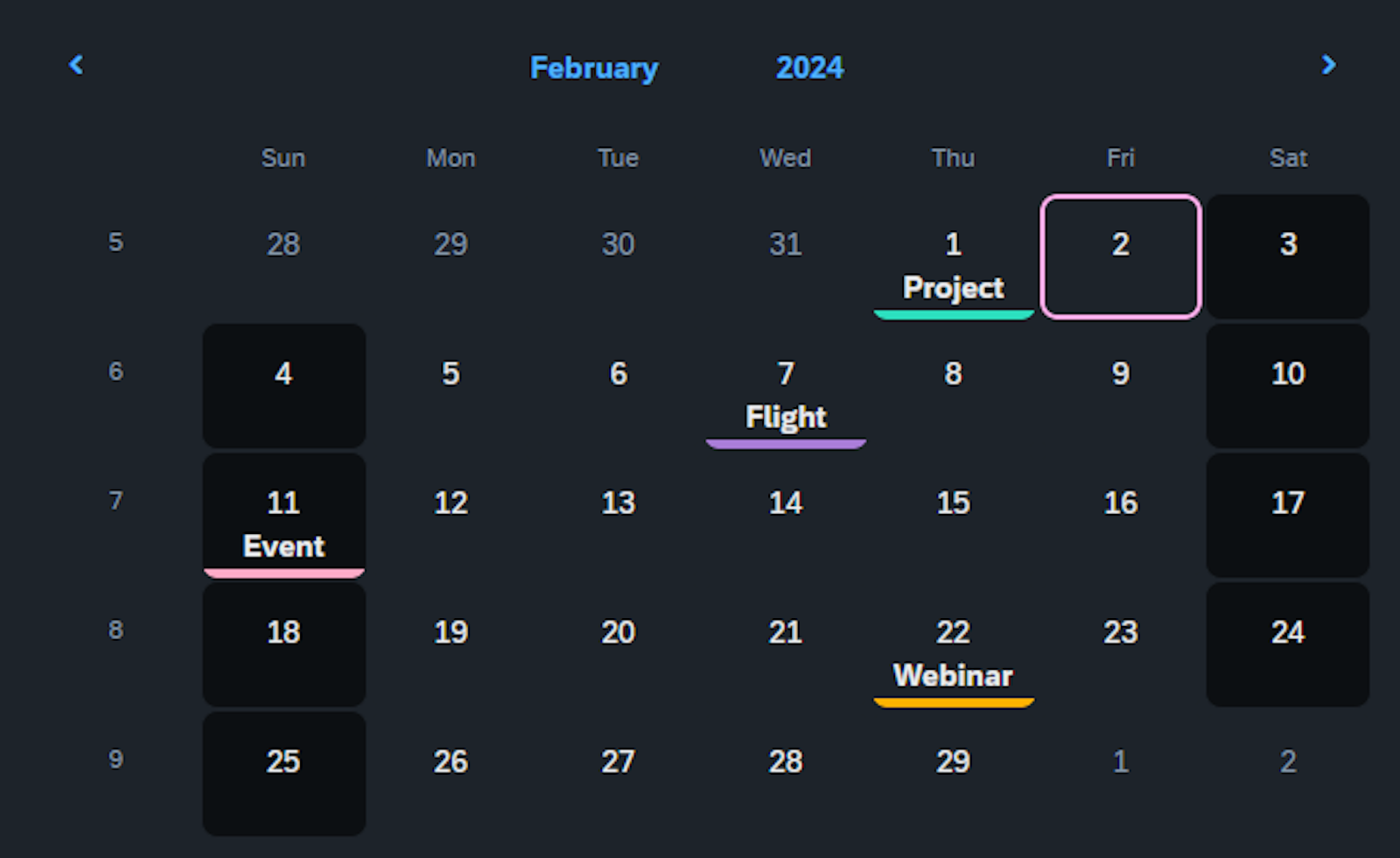Click the teal underline below Project
1400x858 pixels.
953,313
